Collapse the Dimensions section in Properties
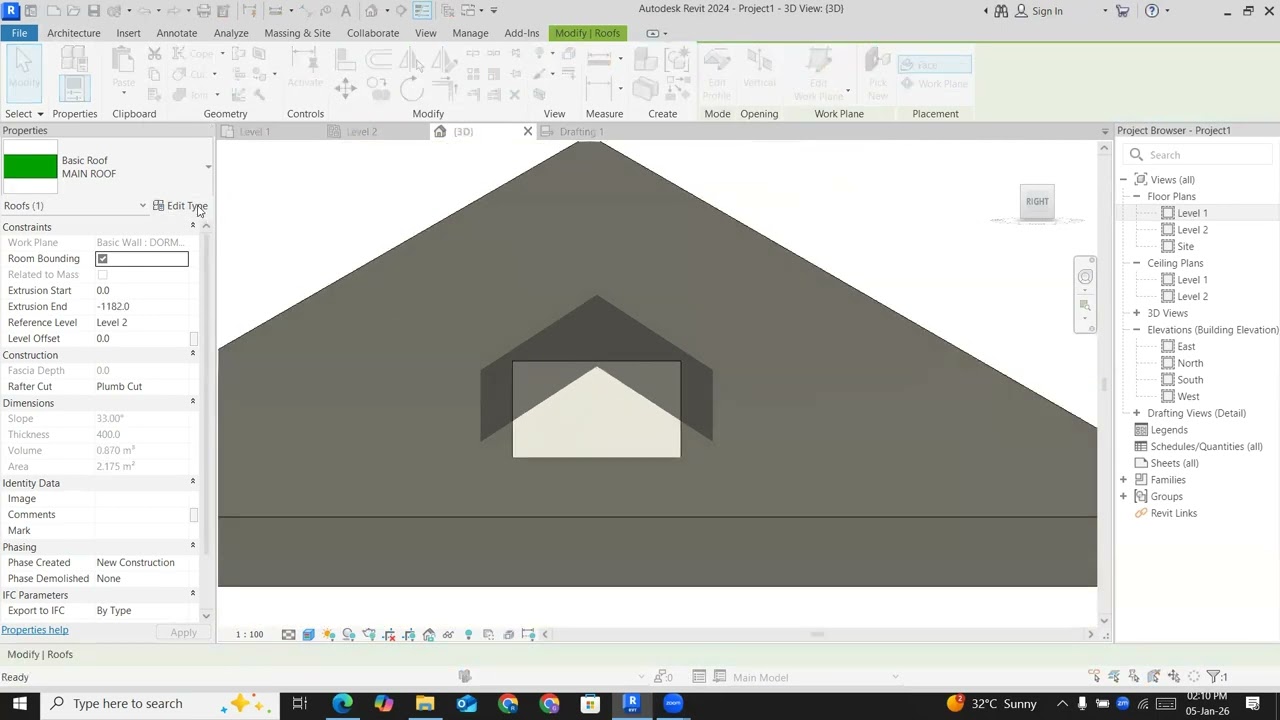This screenshot has height=720, width=1280. click(x=193, y=403)
